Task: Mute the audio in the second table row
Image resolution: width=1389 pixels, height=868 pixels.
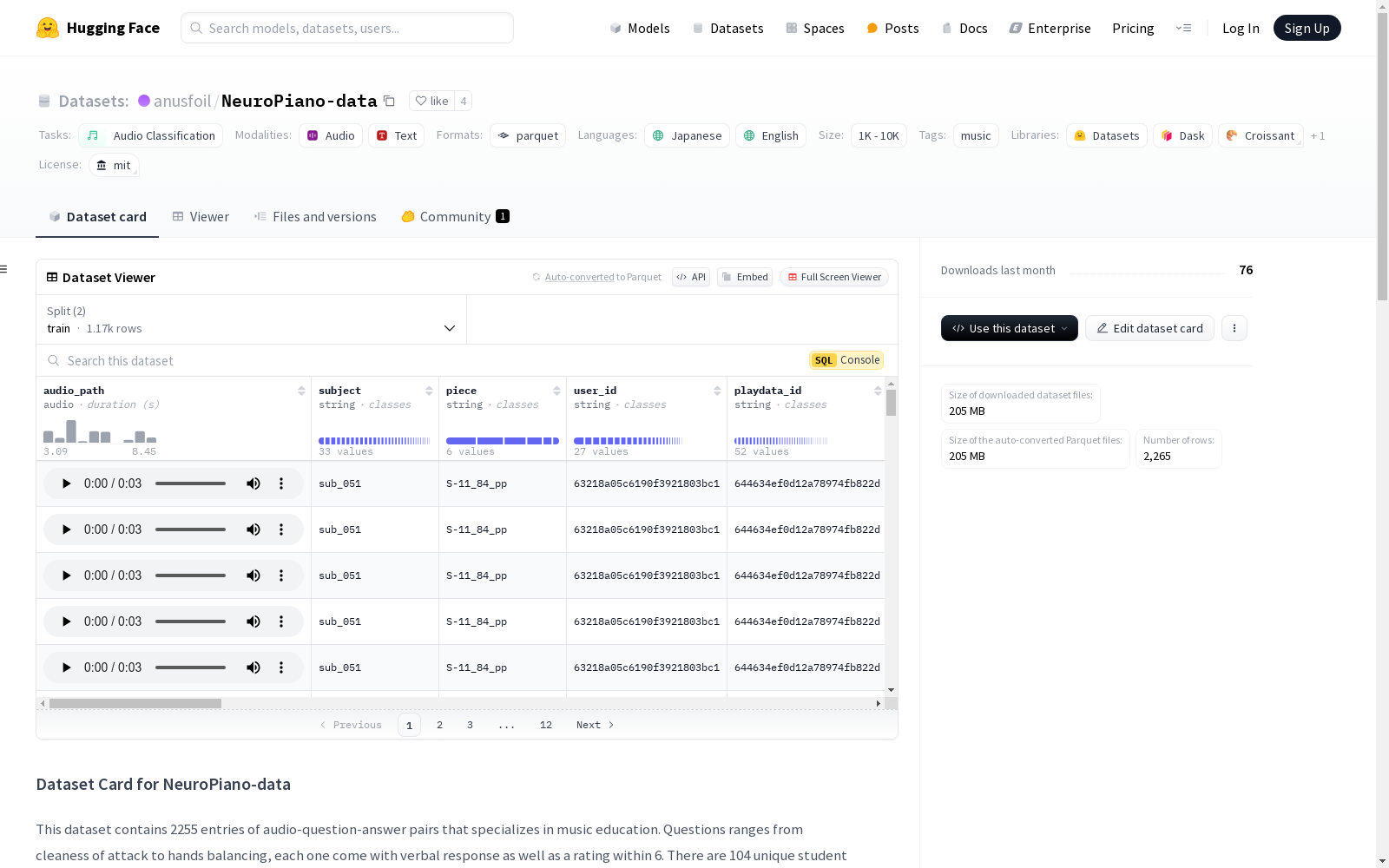Action: pos(253,529)
